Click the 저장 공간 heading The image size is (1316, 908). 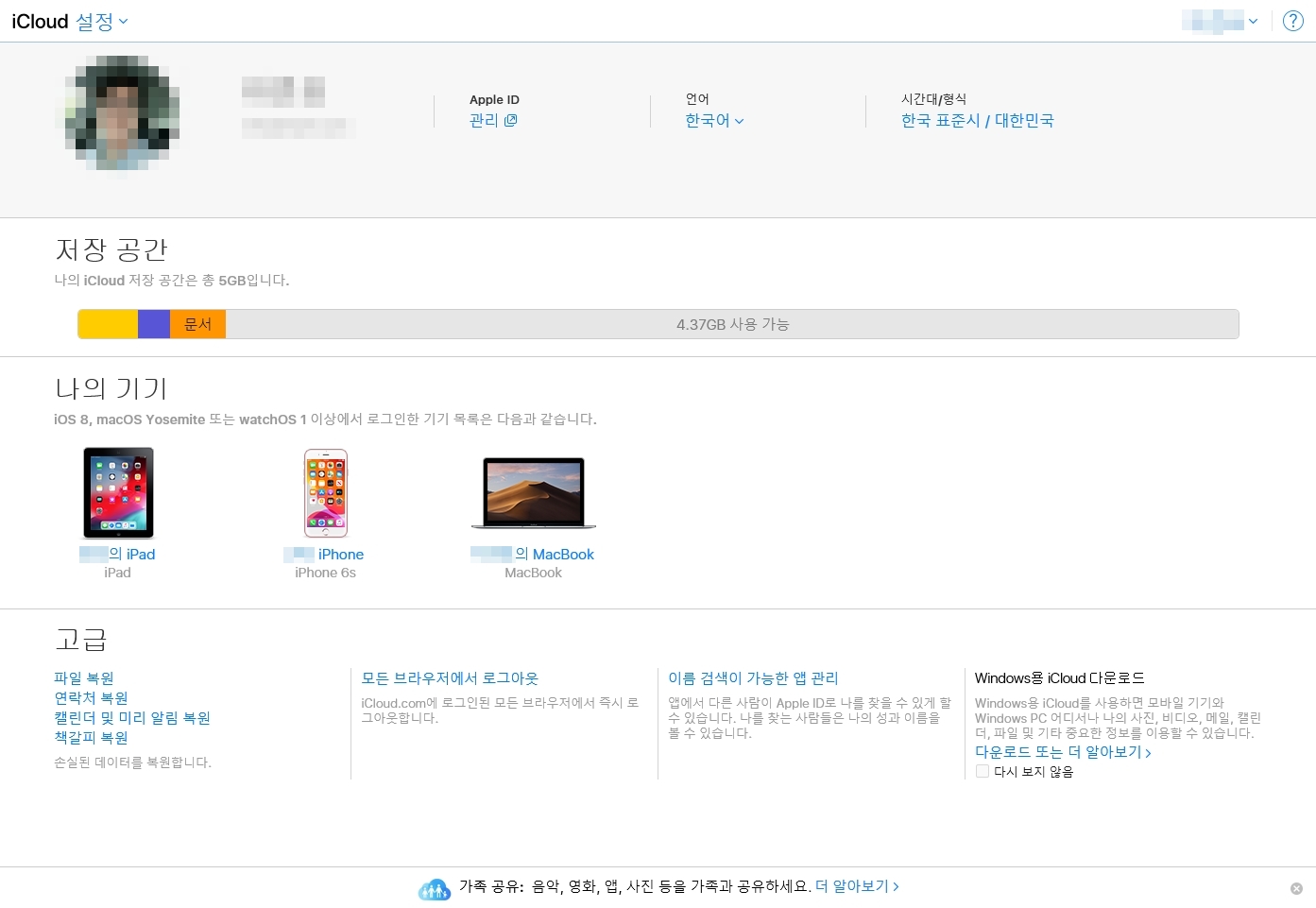[111, 249]
